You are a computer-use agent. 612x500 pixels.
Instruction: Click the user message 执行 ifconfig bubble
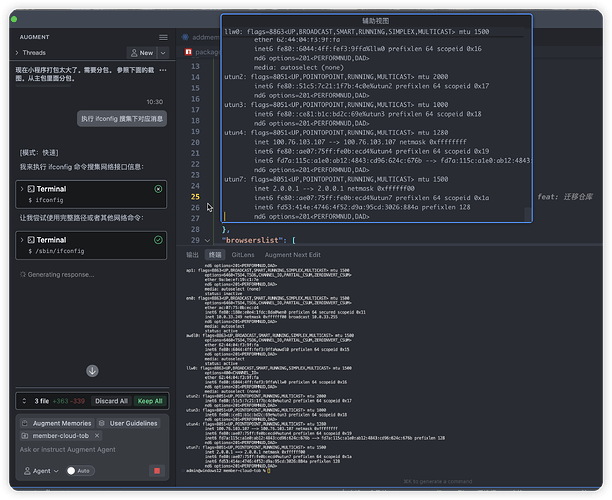click(x=122, y=119)
